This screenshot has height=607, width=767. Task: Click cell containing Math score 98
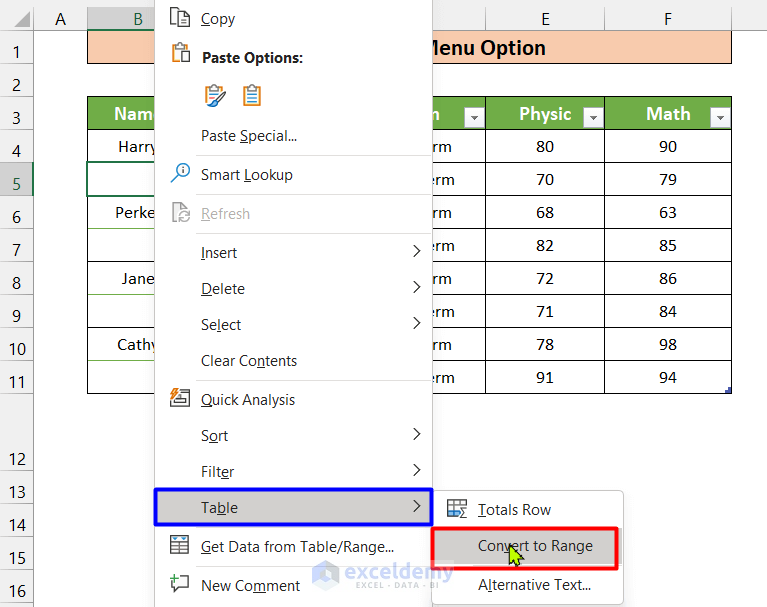click(x=667, y=345)
